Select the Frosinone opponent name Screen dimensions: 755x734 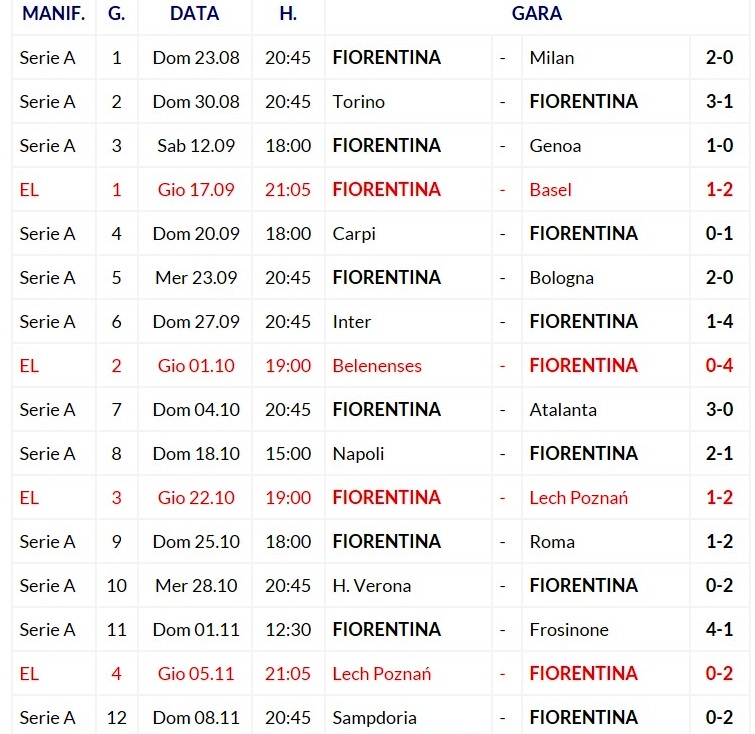click(569, 630)
